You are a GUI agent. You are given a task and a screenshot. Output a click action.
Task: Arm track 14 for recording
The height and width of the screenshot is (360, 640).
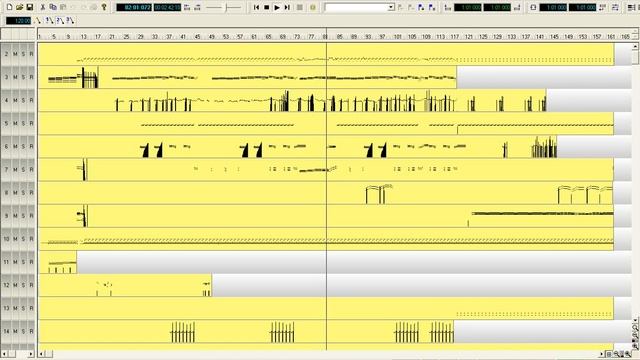(31, 331)
